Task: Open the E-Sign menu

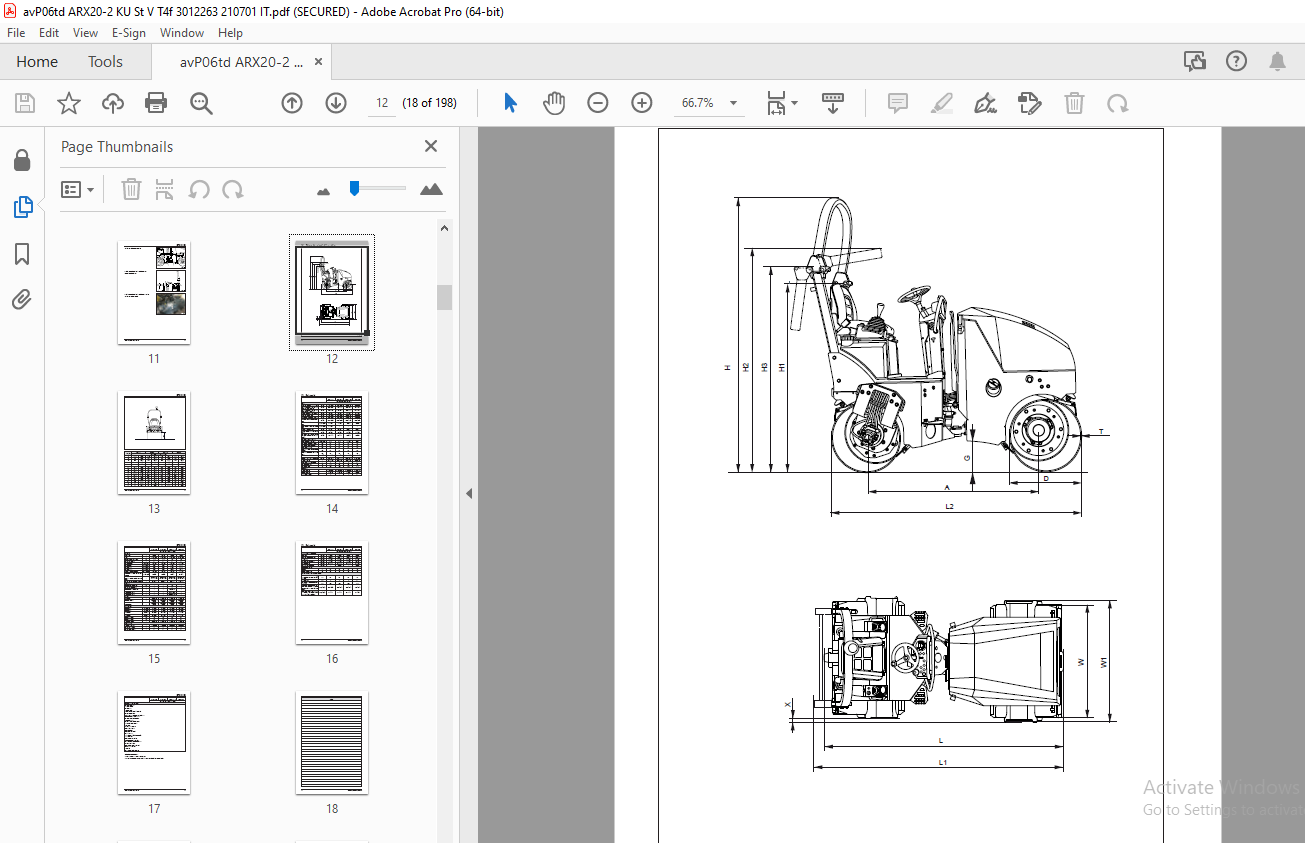Action: (129, 33)
